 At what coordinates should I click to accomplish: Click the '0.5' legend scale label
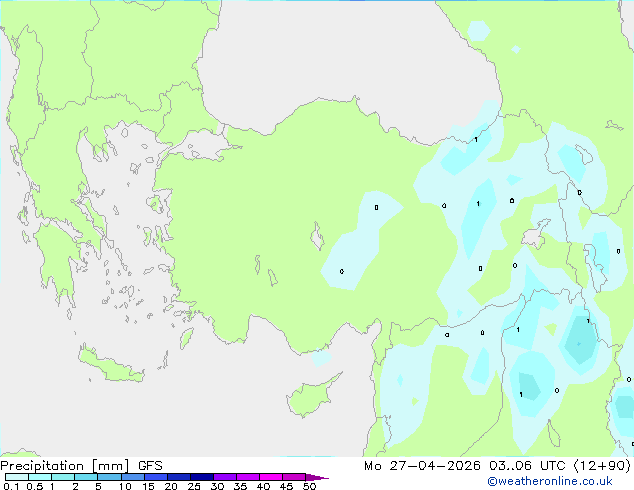[x=35, y=486]
